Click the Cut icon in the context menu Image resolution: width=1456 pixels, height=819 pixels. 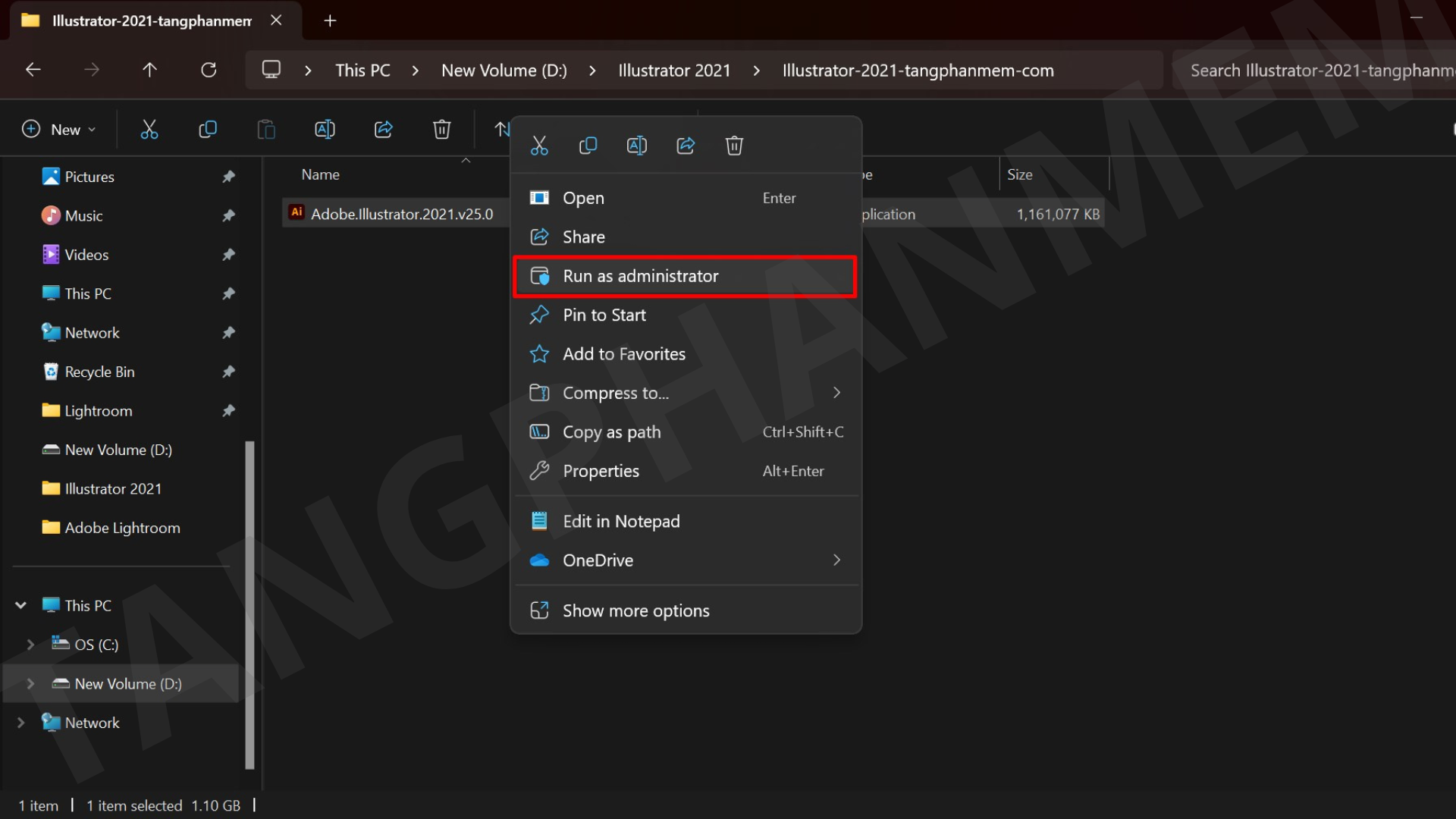(539, 146)
